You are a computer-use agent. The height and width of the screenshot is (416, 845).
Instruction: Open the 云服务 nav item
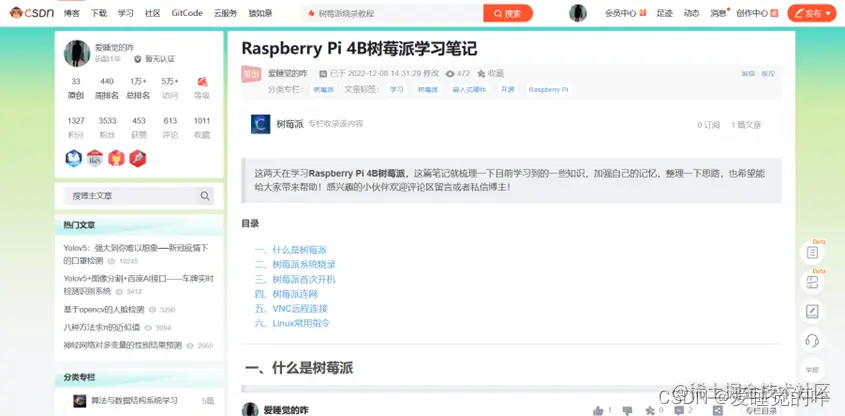coord(225,13)
